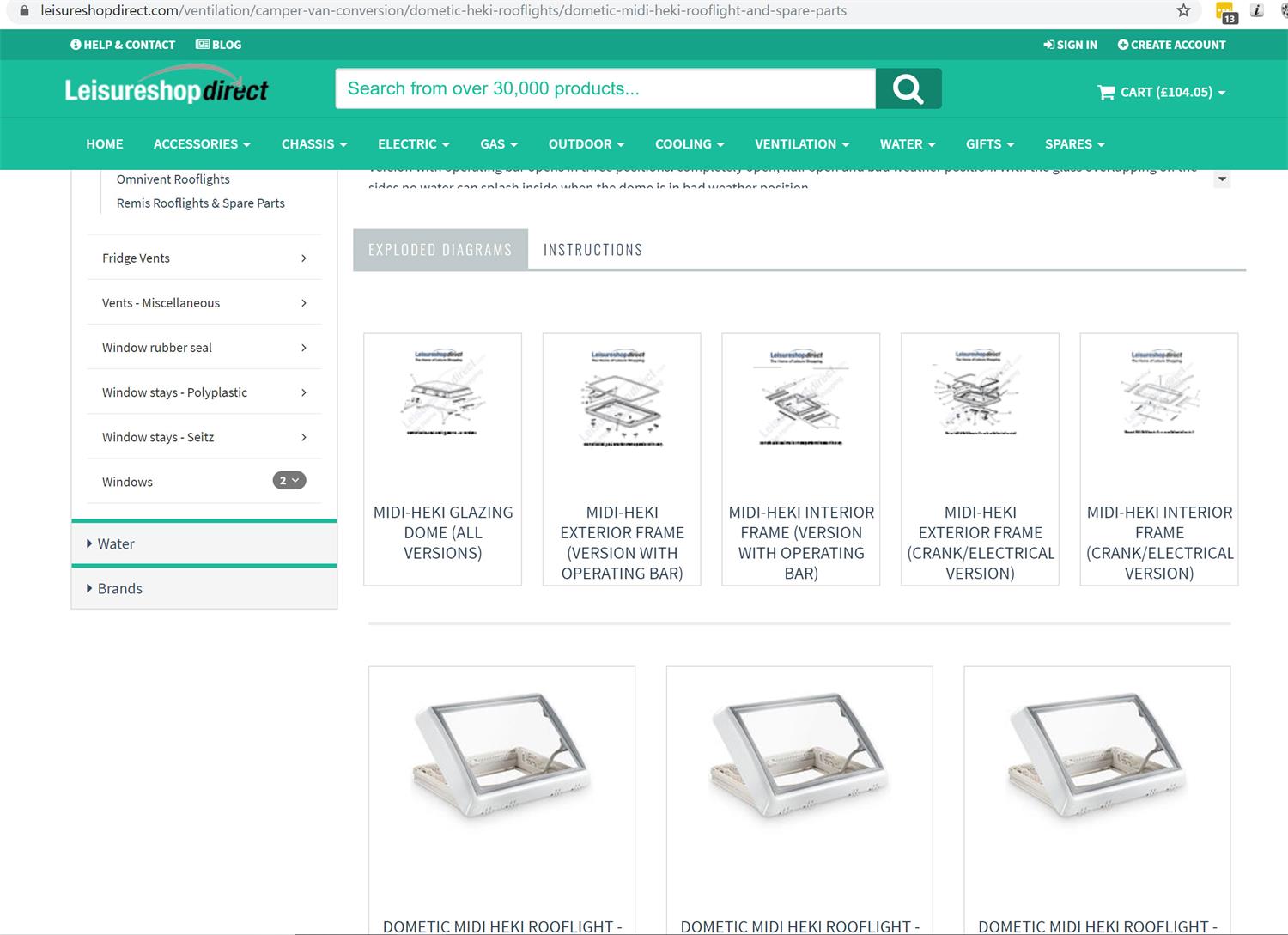Open first Dometic Midi Heki rooflight product image

(x=501, y=756)
